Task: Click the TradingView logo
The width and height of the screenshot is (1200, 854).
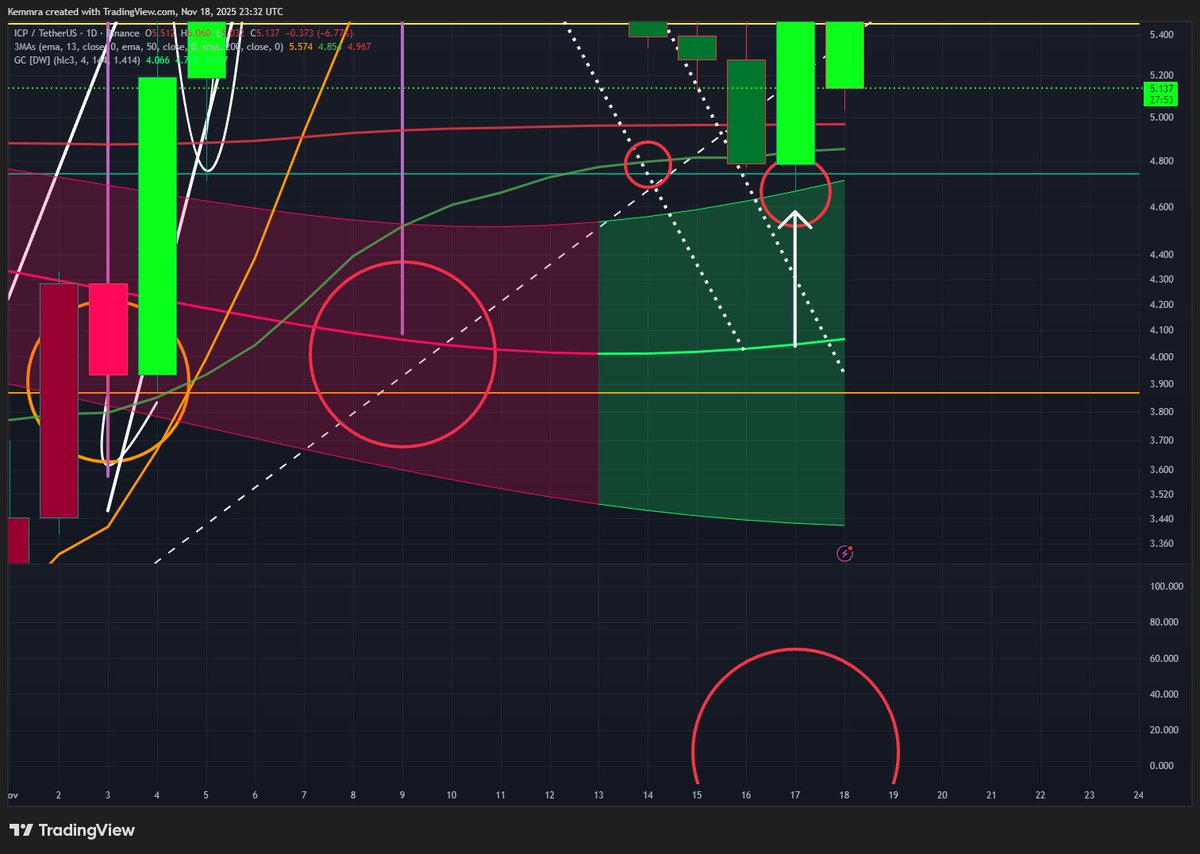Action: pos(72,830)
